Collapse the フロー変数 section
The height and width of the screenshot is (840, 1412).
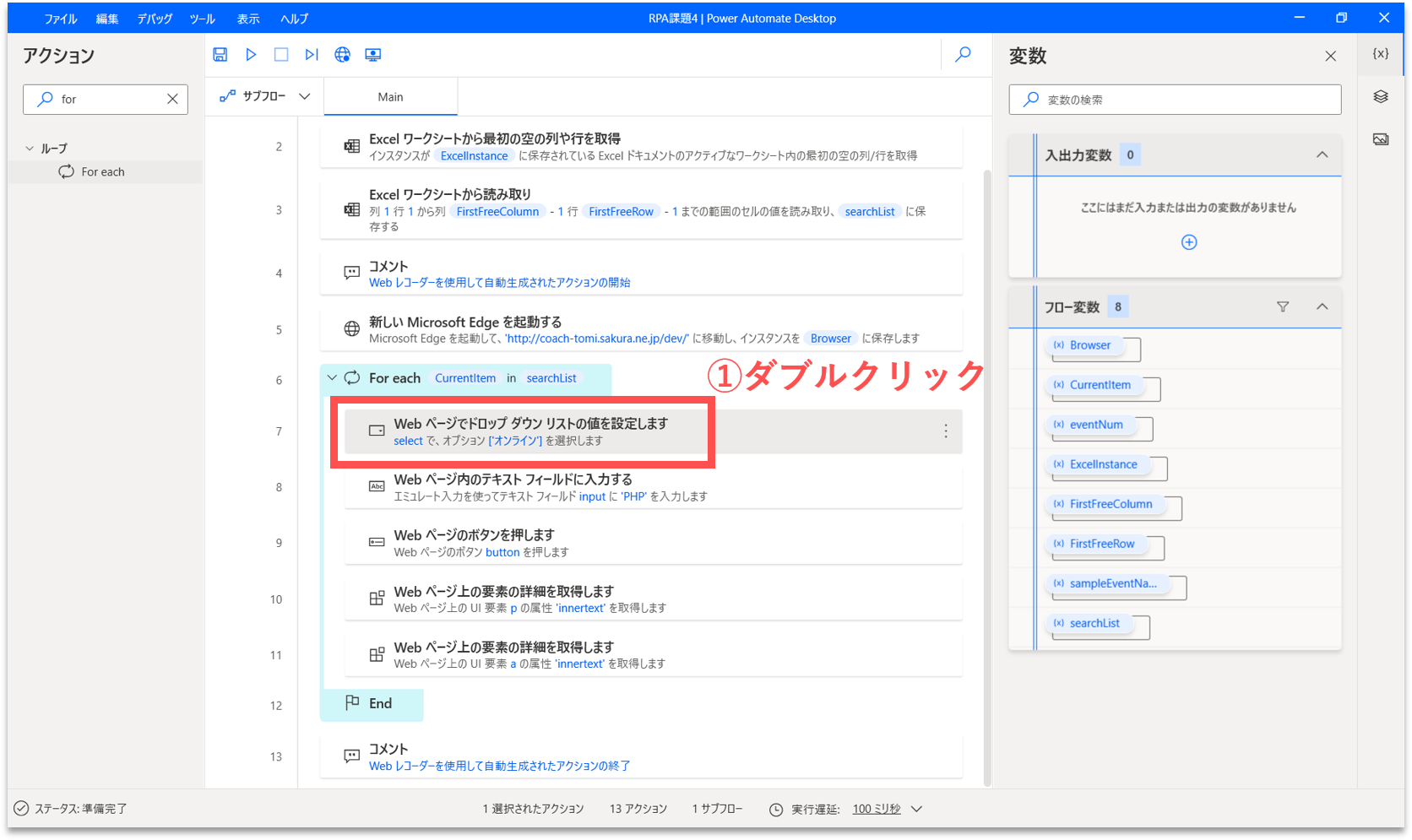[x=1322, y=307]
